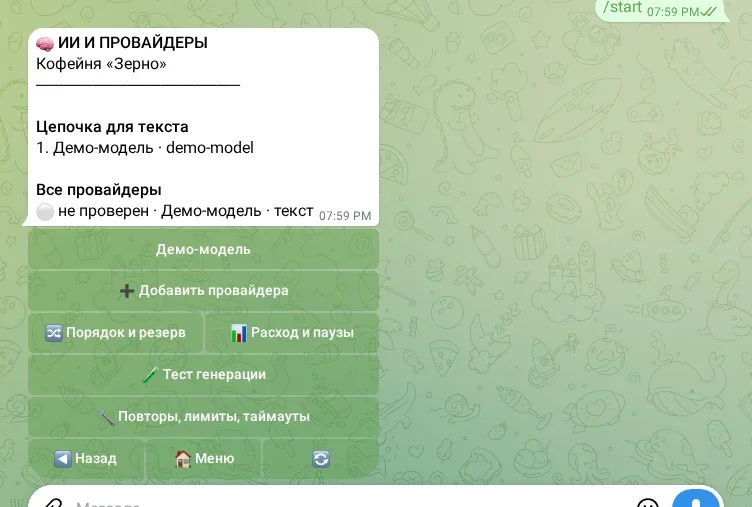The image size is (752, 507).
Task: Open the Демо-модель provider button
Action: [203, 249]
